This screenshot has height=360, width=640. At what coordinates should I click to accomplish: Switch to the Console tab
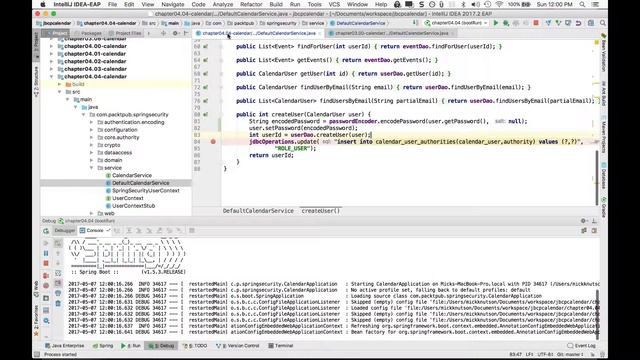95,231
